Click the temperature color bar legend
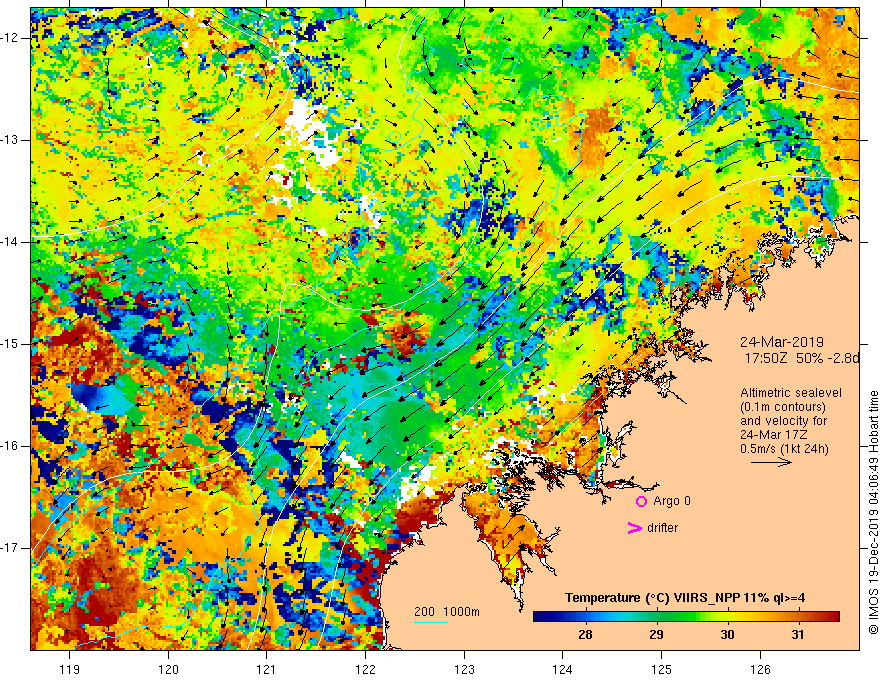Image resolution: width=880 pixels, height=680 pixels. coord(686,617)
